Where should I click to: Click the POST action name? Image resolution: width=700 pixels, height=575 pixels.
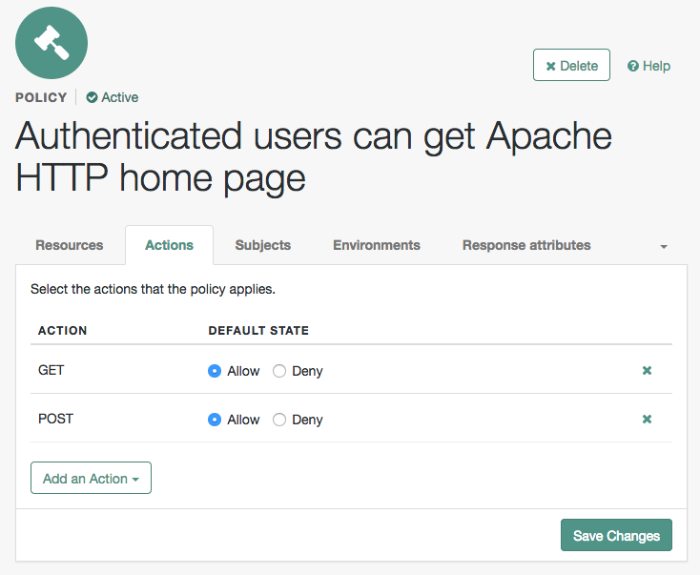tap(56, 419)
